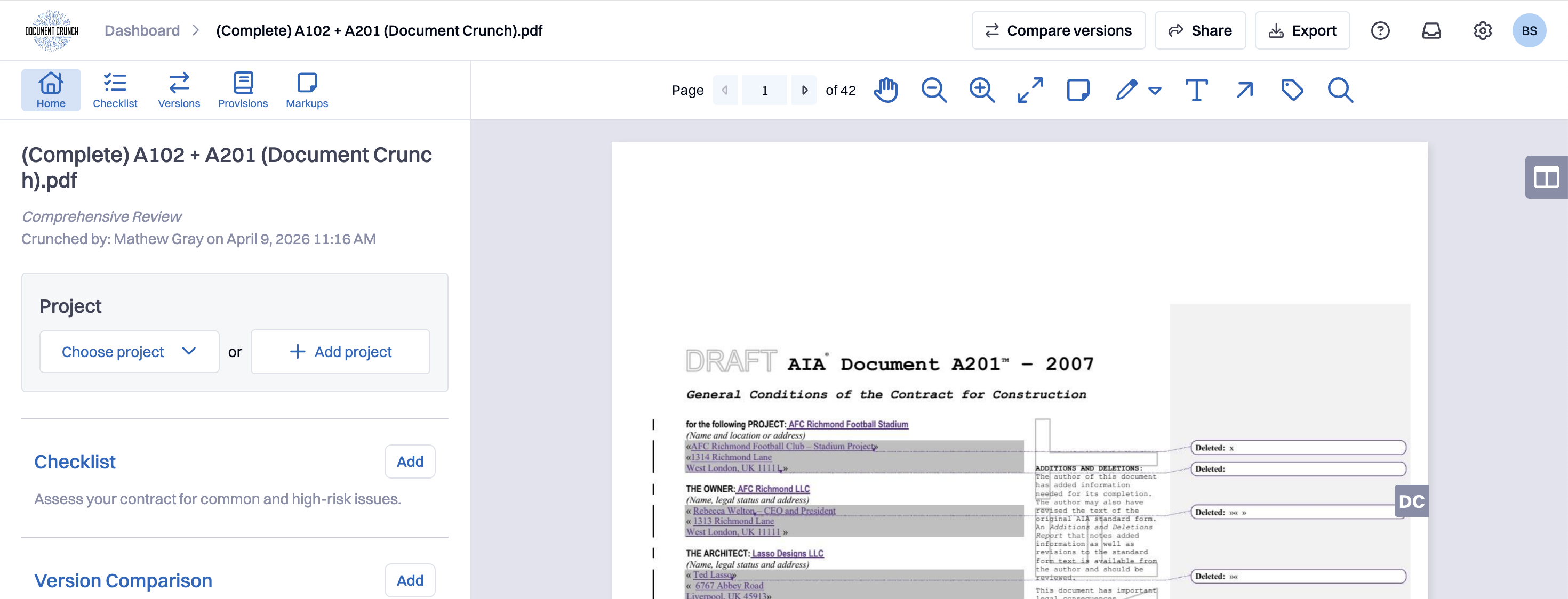Zoom out of the document
1568x599 pixels.
[x=934, y=90]
